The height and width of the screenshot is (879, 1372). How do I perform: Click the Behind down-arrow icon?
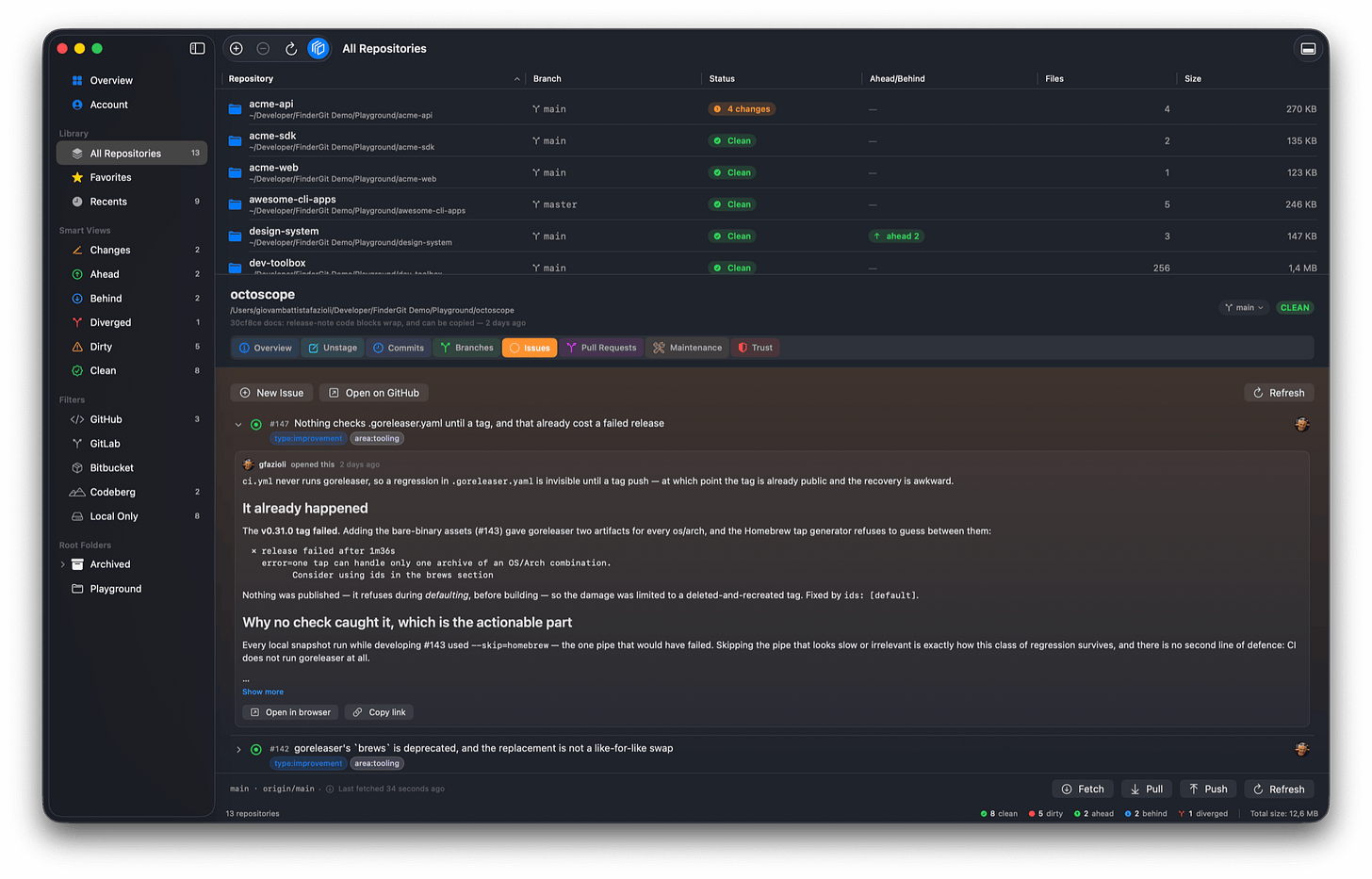pos(77,299)
